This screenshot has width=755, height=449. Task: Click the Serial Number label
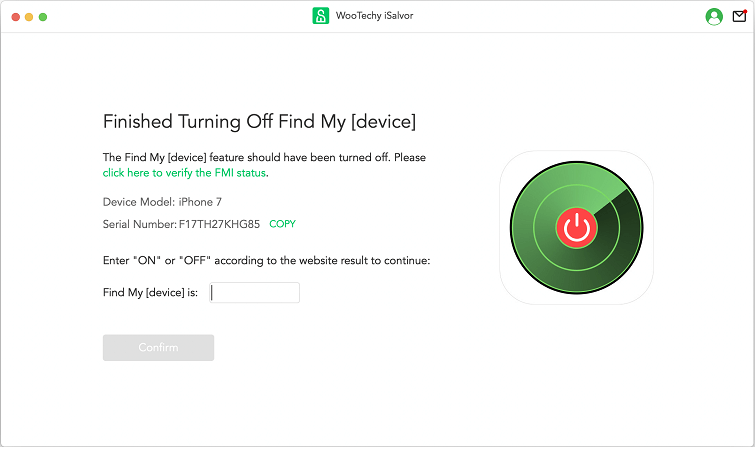[x=139, y=224]
